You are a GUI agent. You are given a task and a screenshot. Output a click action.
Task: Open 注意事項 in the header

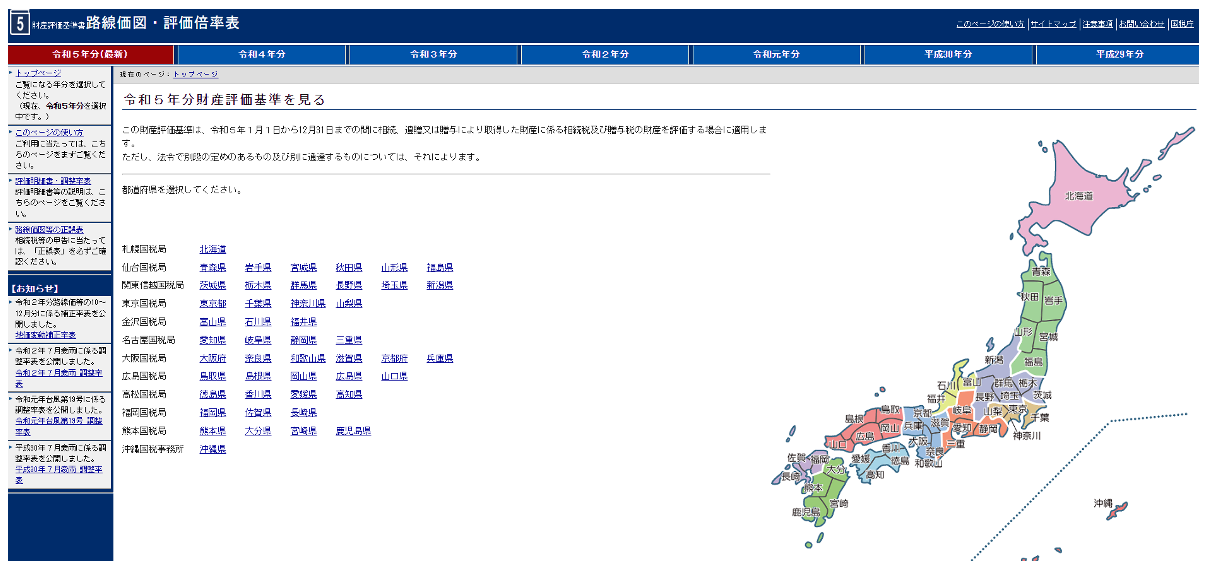pos(1097,23)
